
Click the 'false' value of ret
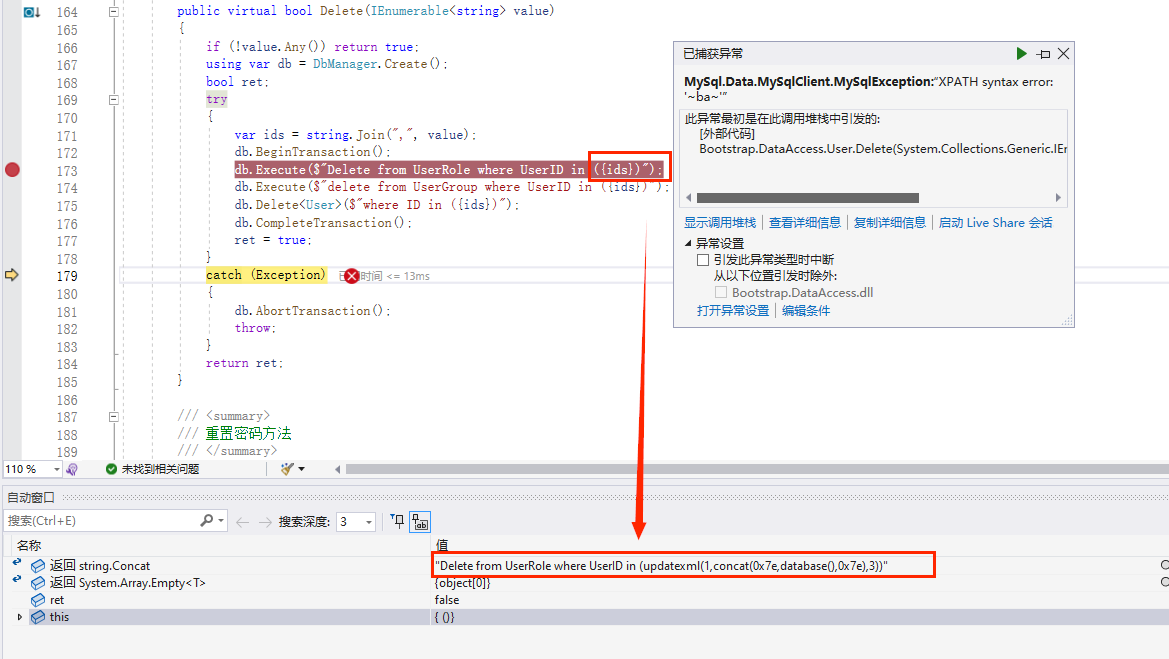(447, 600)
